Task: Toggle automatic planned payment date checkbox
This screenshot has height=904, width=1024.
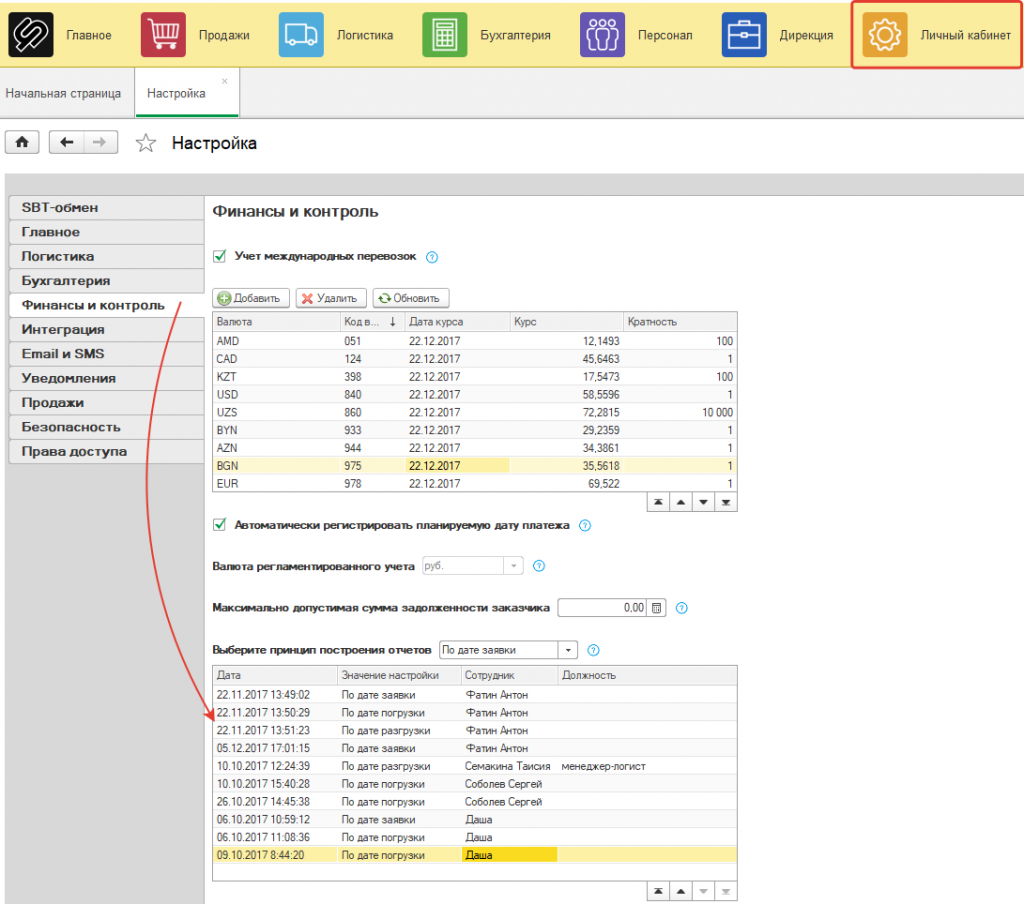Action: pos(219,525)
